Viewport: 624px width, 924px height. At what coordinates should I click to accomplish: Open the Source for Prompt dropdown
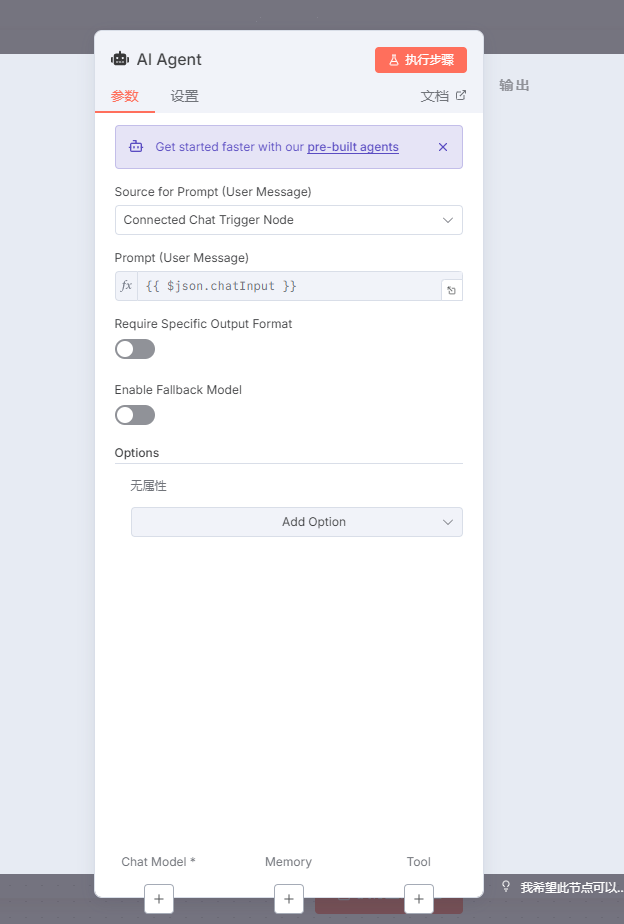pyautogui.click(x=288, y=220)
